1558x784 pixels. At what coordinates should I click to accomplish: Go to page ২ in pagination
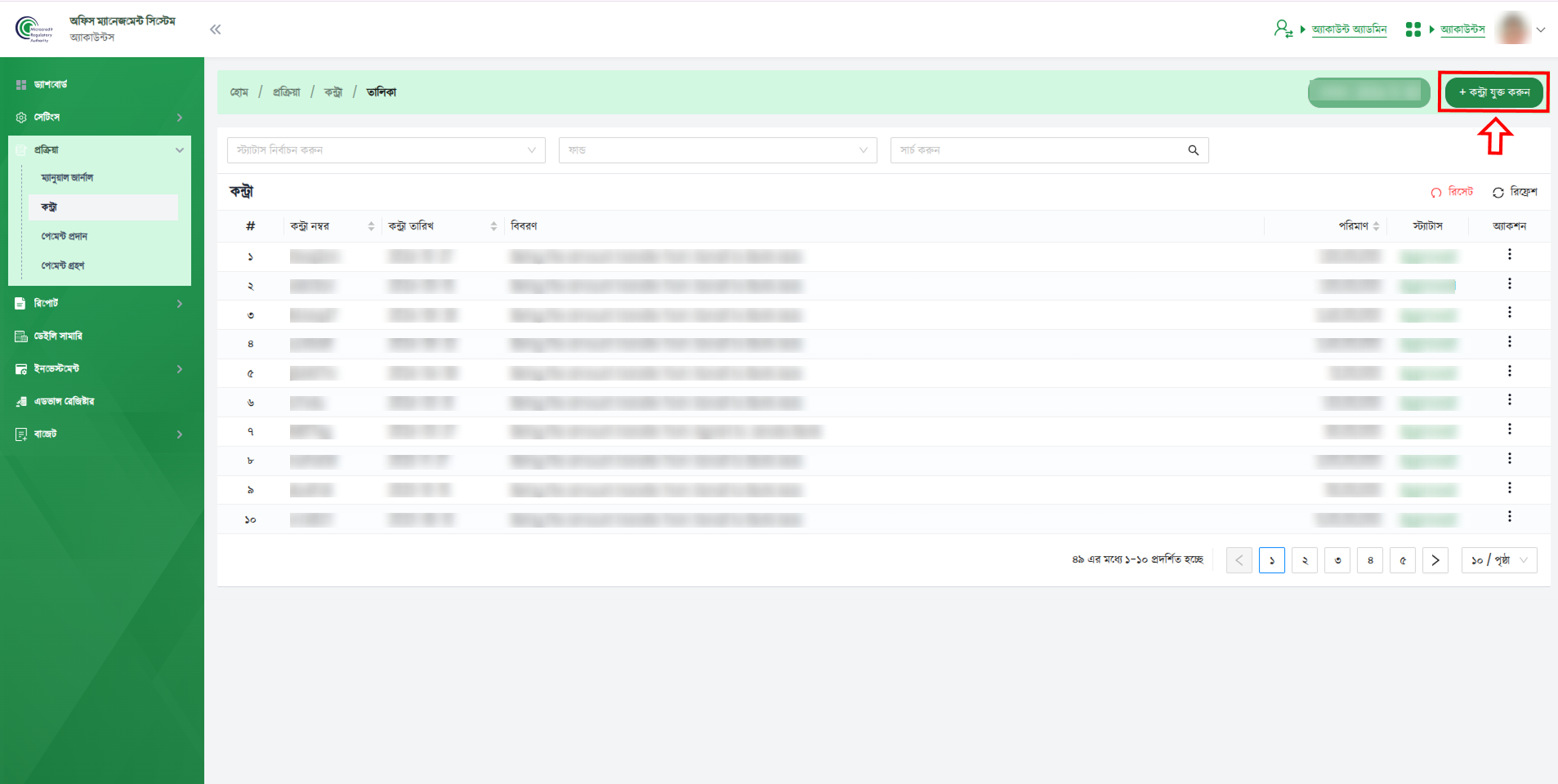[x=1305, y=560]
